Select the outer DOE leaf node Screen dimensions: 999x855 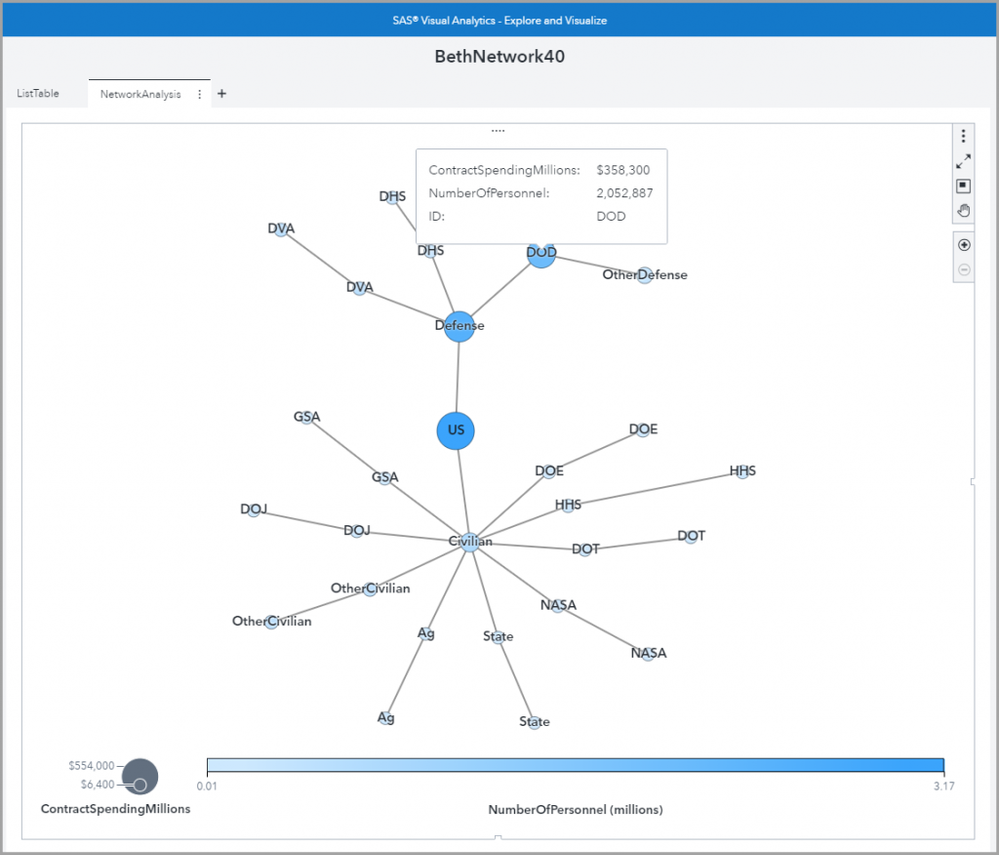[643, 430]
